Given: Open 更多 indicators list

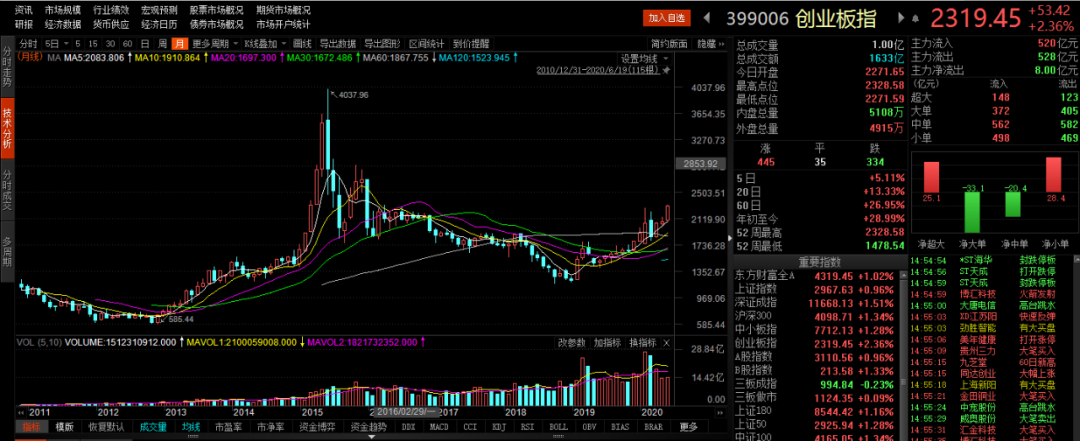Looking at the screenshot, I should point(689,427).
